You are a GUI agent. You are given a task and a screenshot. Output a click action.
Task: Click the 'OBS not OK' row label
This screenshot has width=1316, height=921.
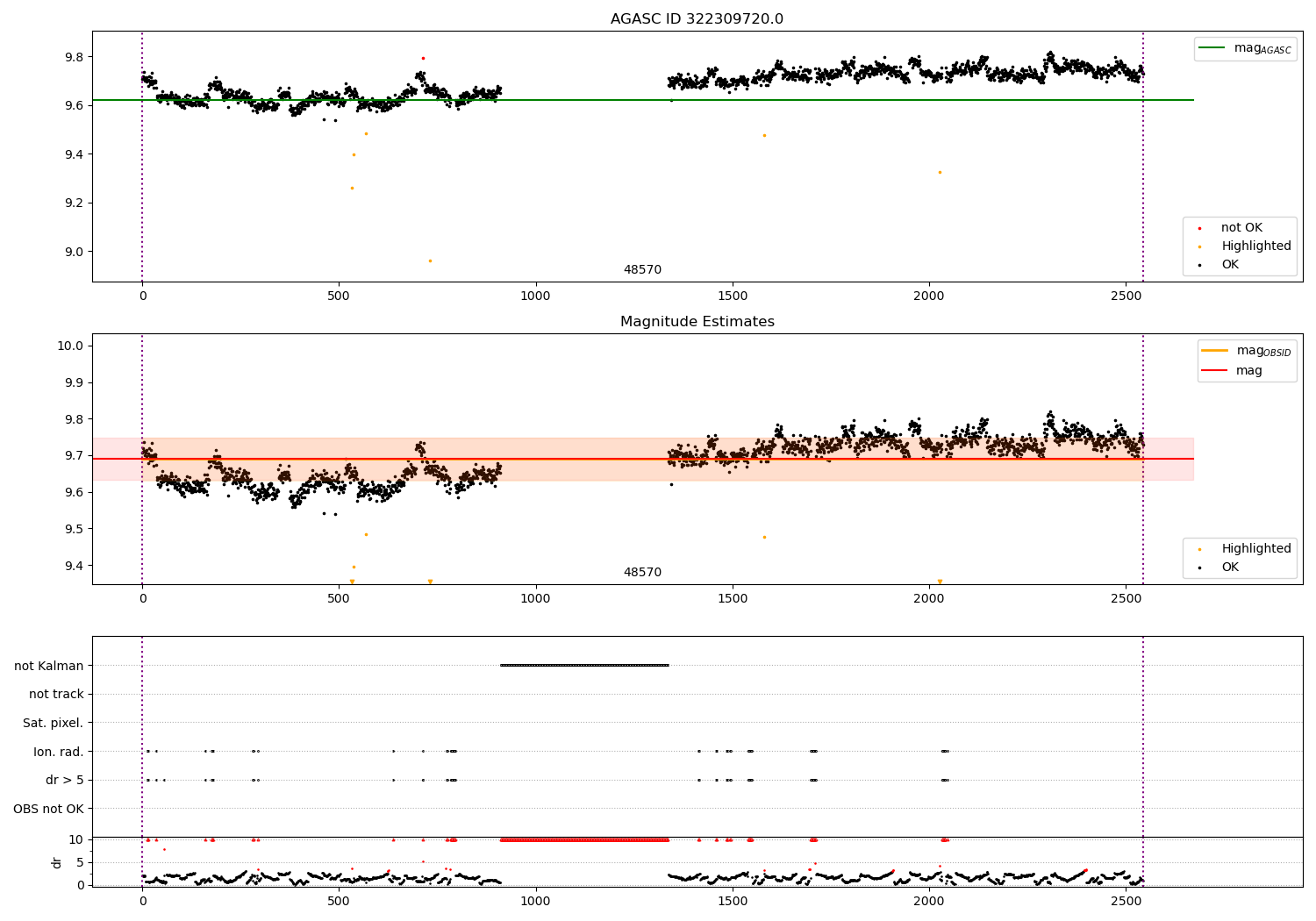pyautogui.click(x=48, y=809)
